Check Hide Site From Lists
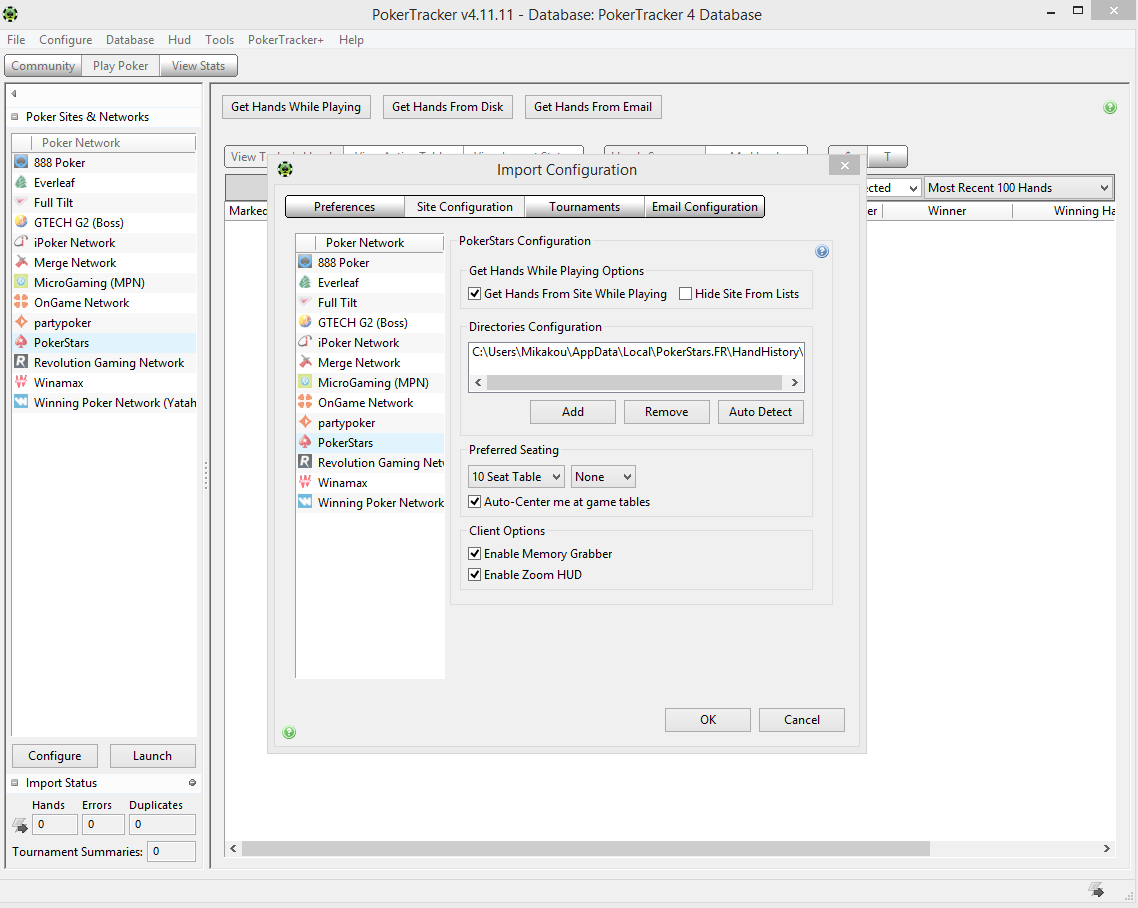The image size is (1138, 908). 685,294
